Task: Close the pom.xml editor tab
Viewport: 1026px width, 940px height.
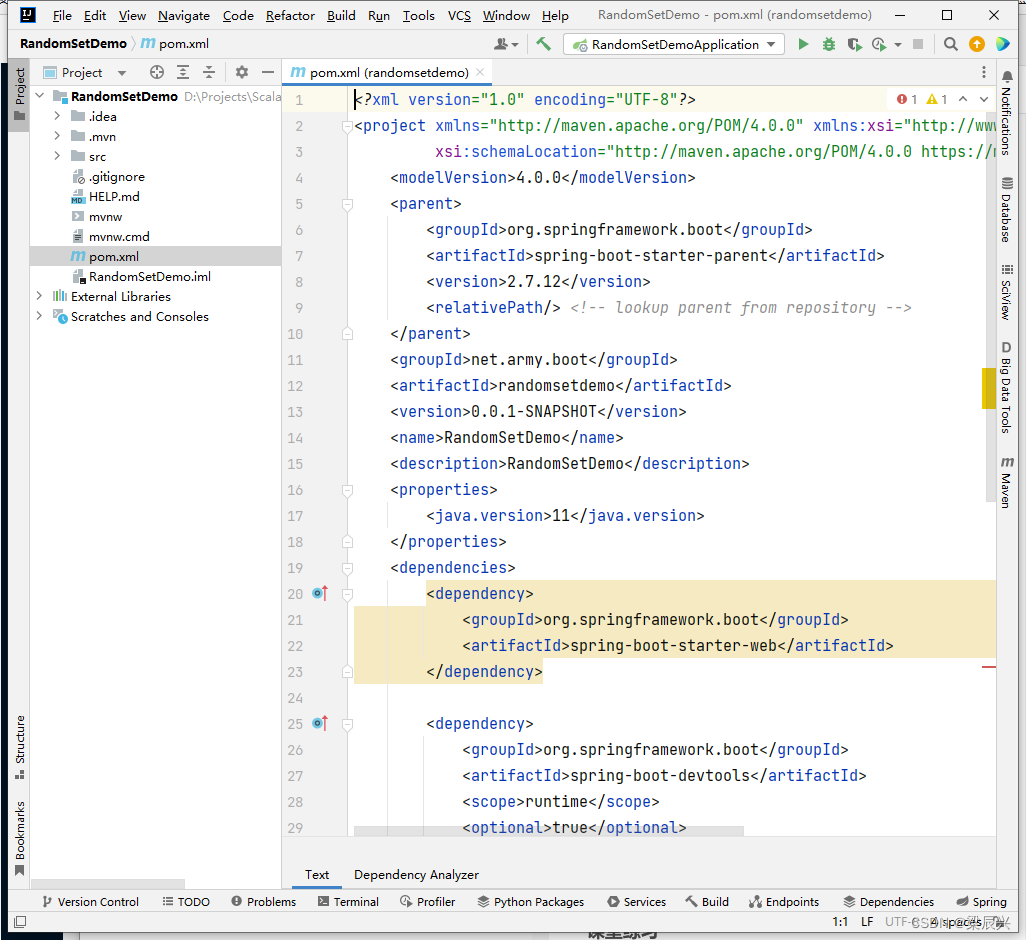Action: (480, 72)
